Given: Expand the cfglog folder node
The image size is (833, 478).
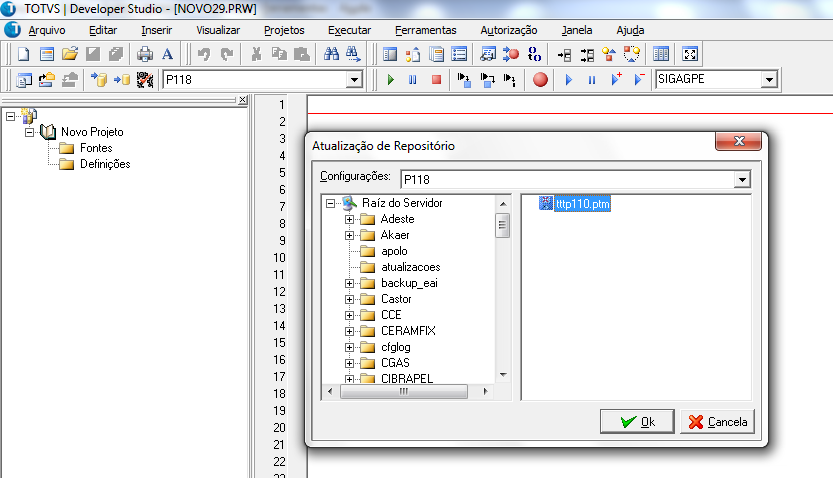Looking at the screenshot, I should tap(349, 347).
